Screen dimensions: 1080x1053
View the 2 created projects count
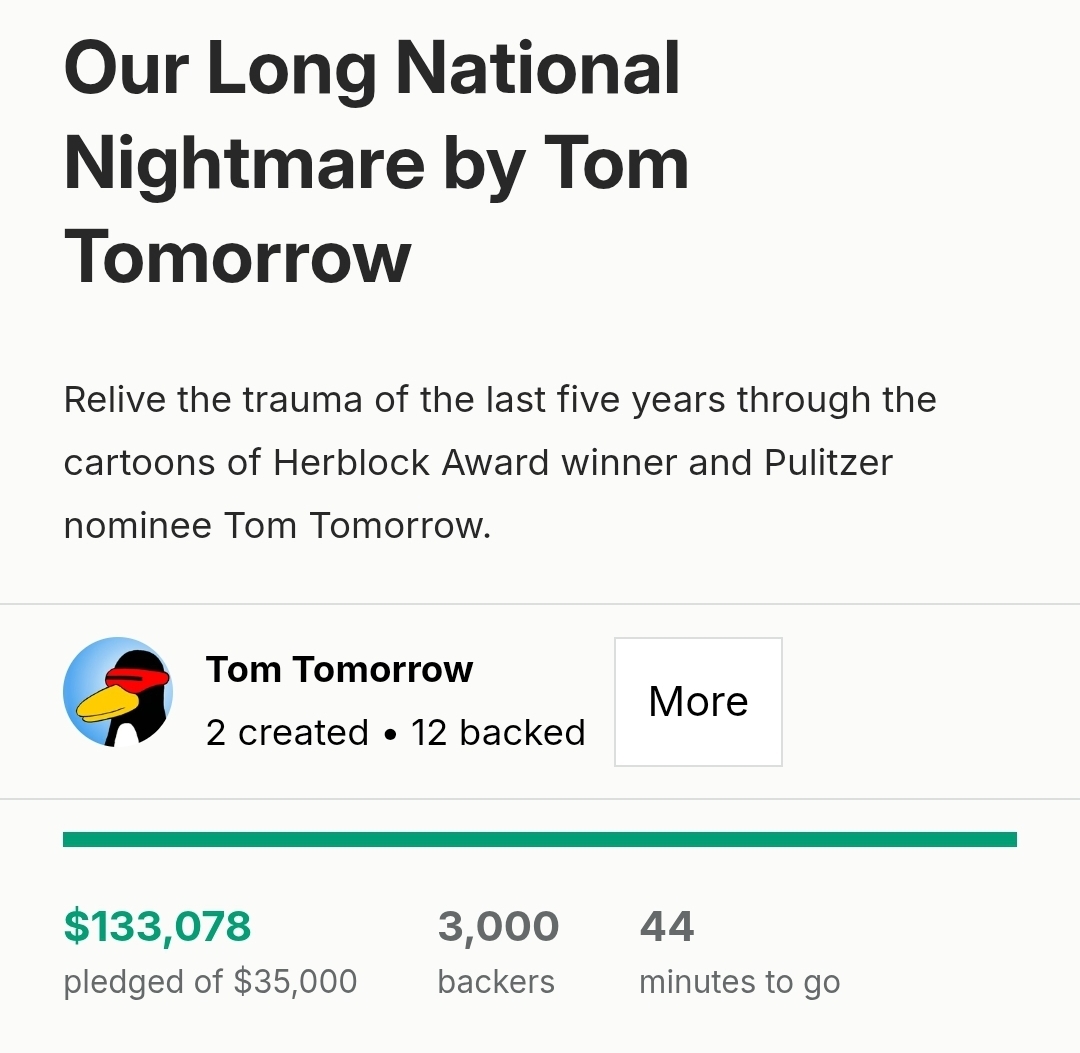tap(287, 733)
